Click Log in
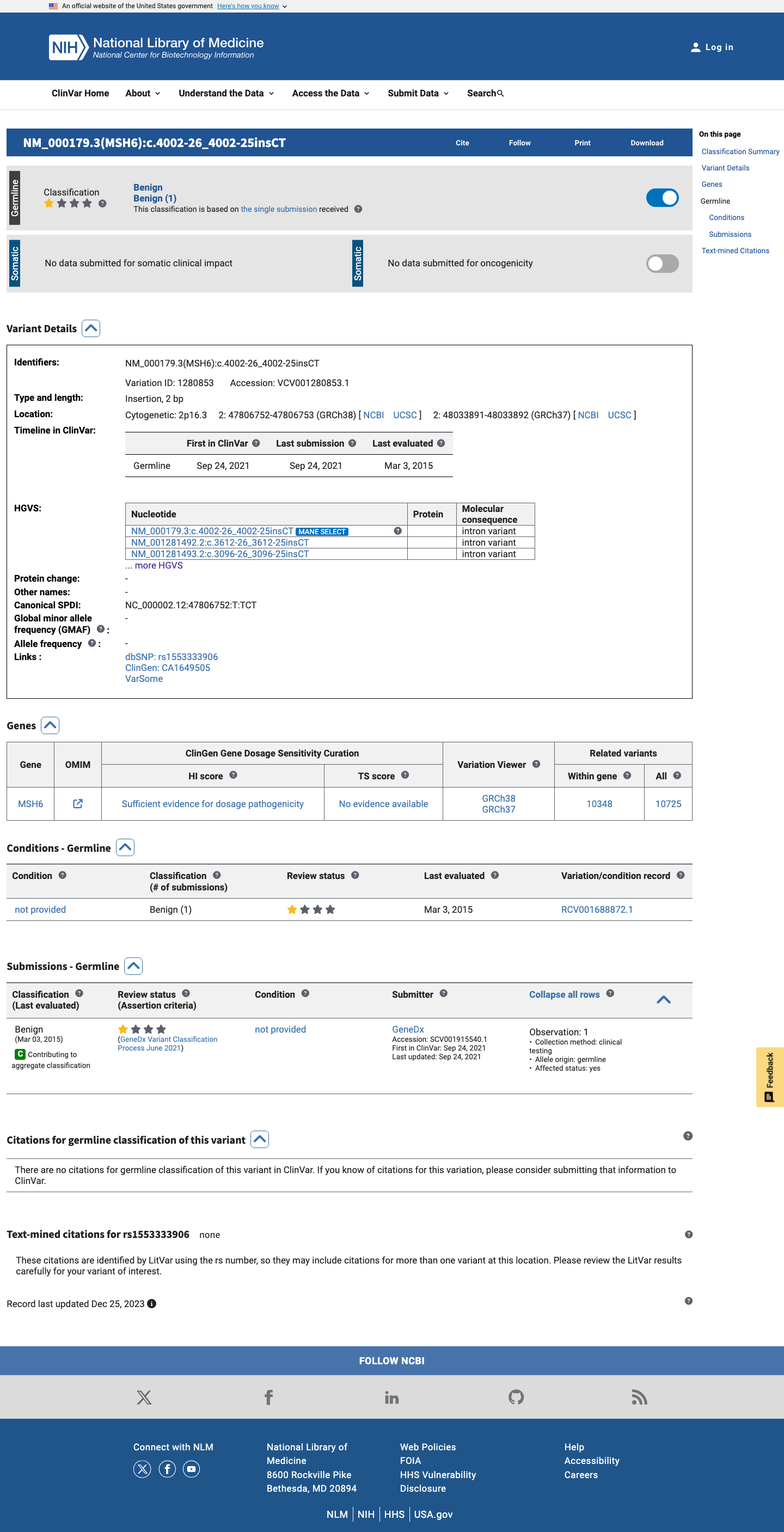784x1532 pixels. 712,47
